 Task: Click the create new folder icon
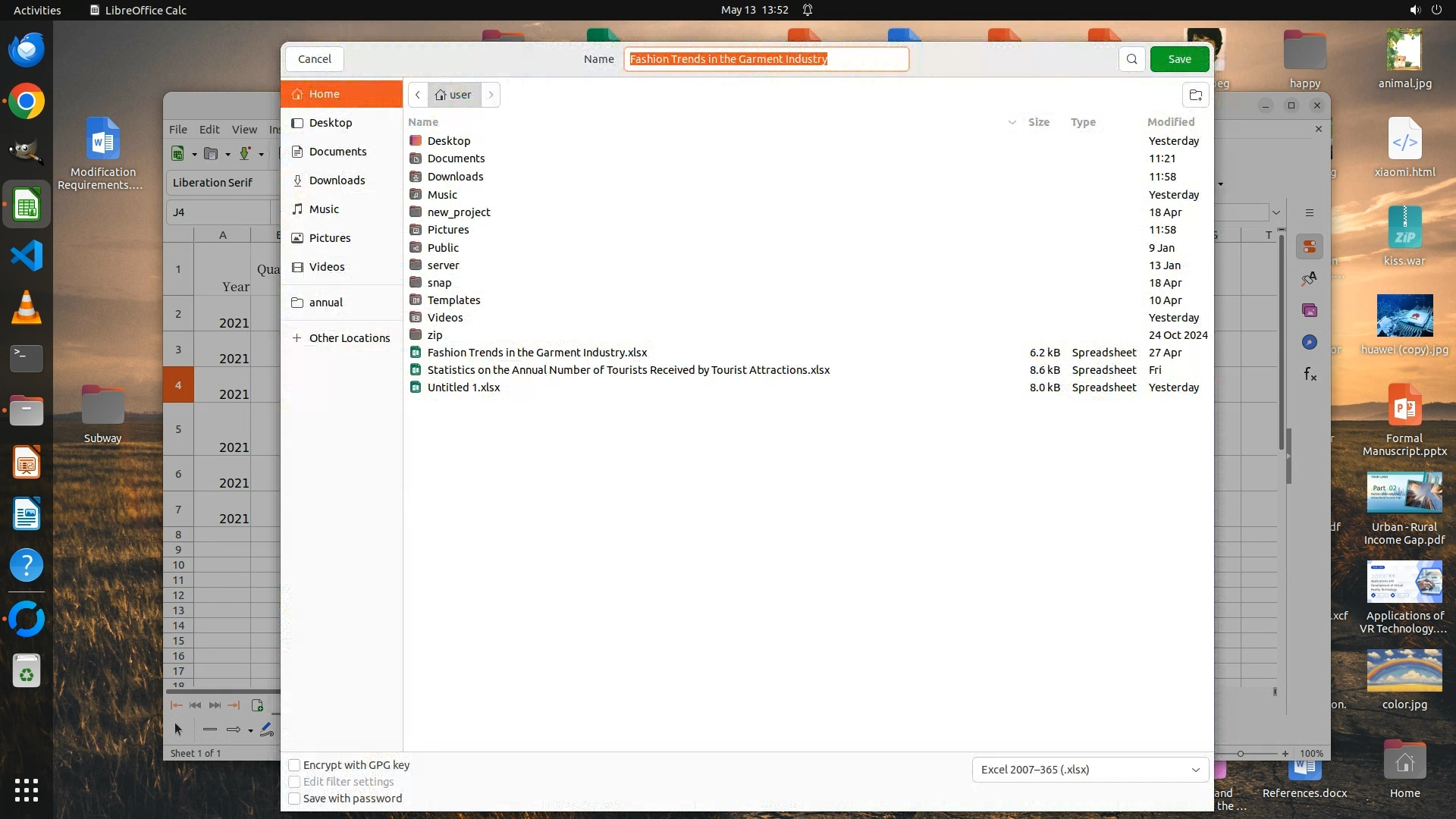pyautogui.click(x=1196, y=95)
